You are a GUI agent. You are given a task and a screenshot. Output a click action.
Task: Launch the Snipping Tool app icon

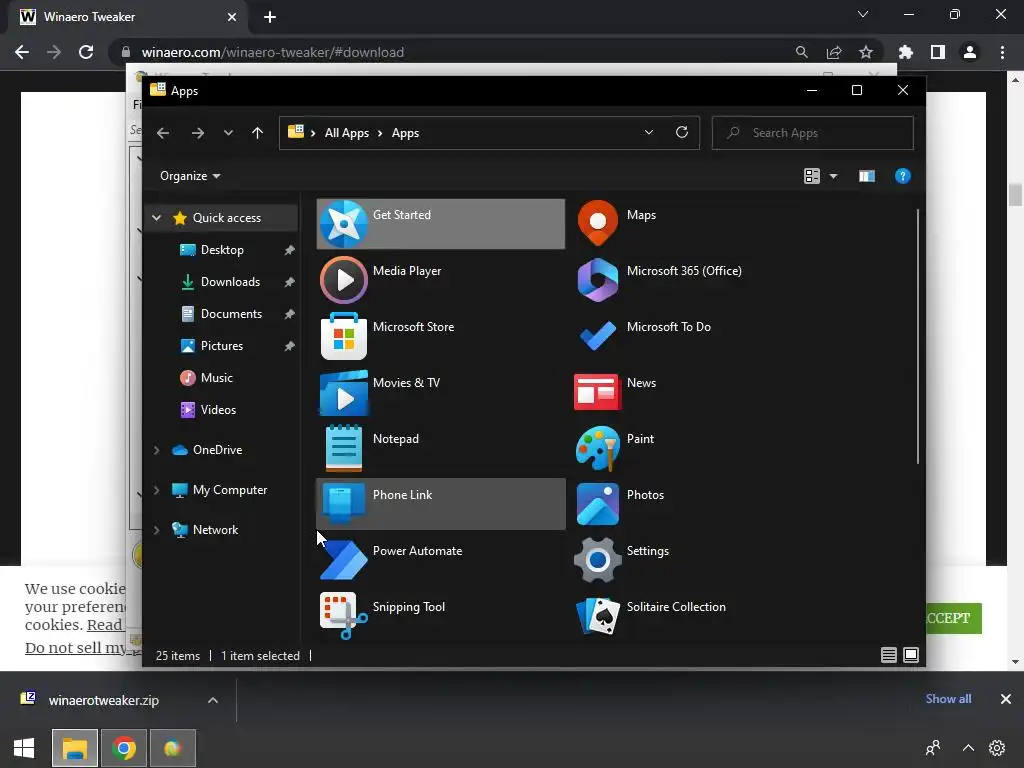(x=344, y=616)
